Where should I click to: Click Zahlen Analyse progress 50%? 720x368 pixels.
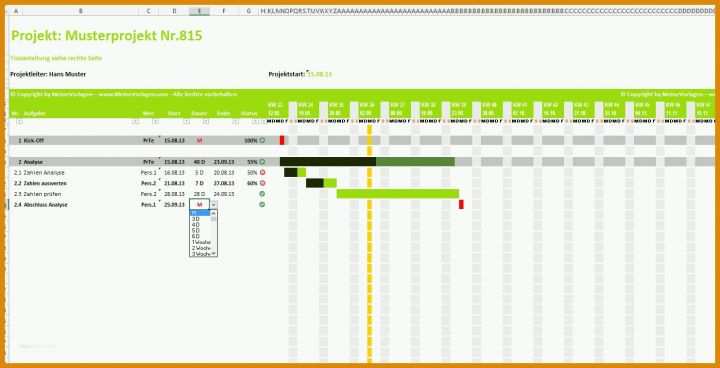point(252,173)
